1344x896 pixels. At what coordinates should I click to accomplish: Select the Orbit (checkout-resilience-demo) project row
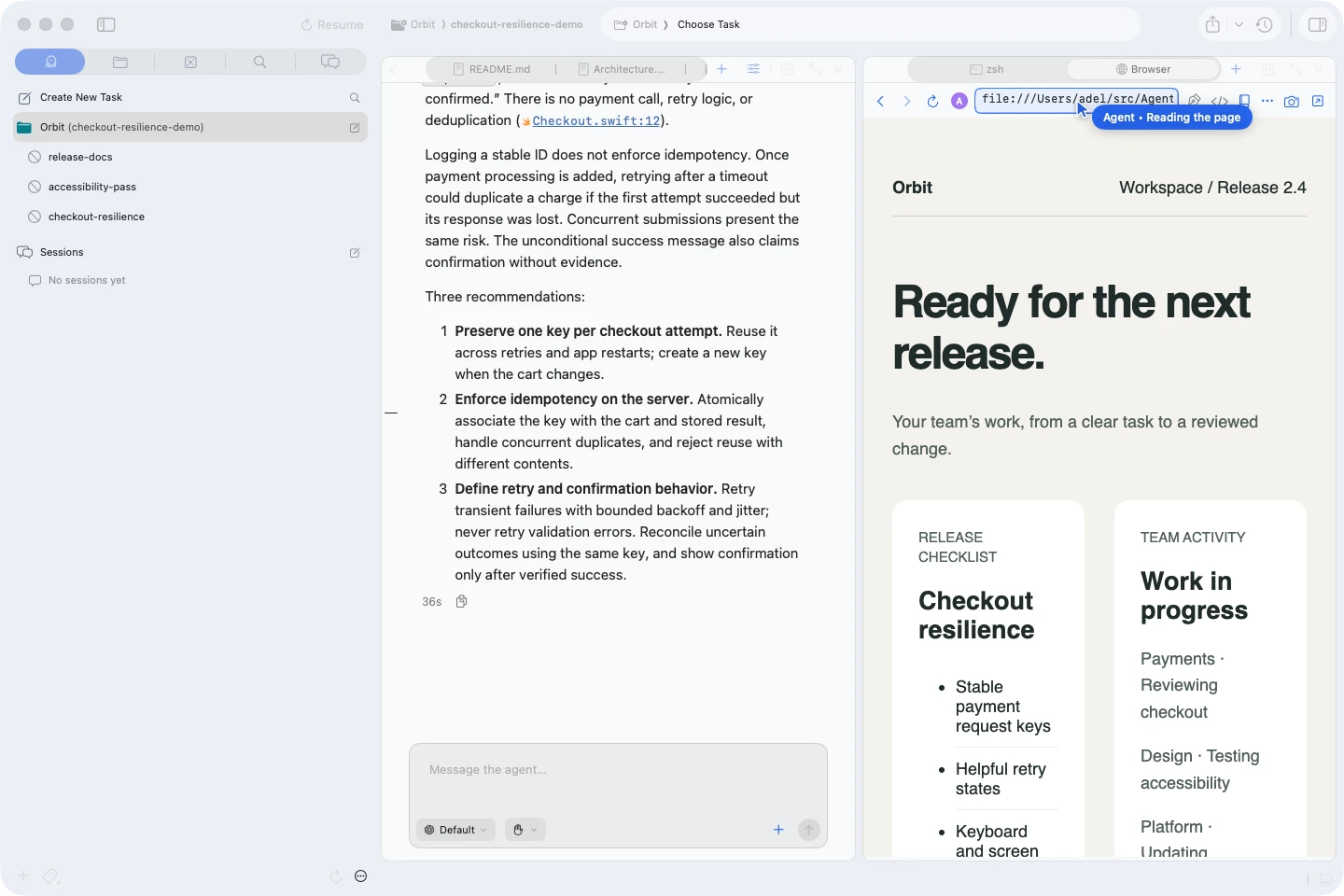[x=190, y=127]
